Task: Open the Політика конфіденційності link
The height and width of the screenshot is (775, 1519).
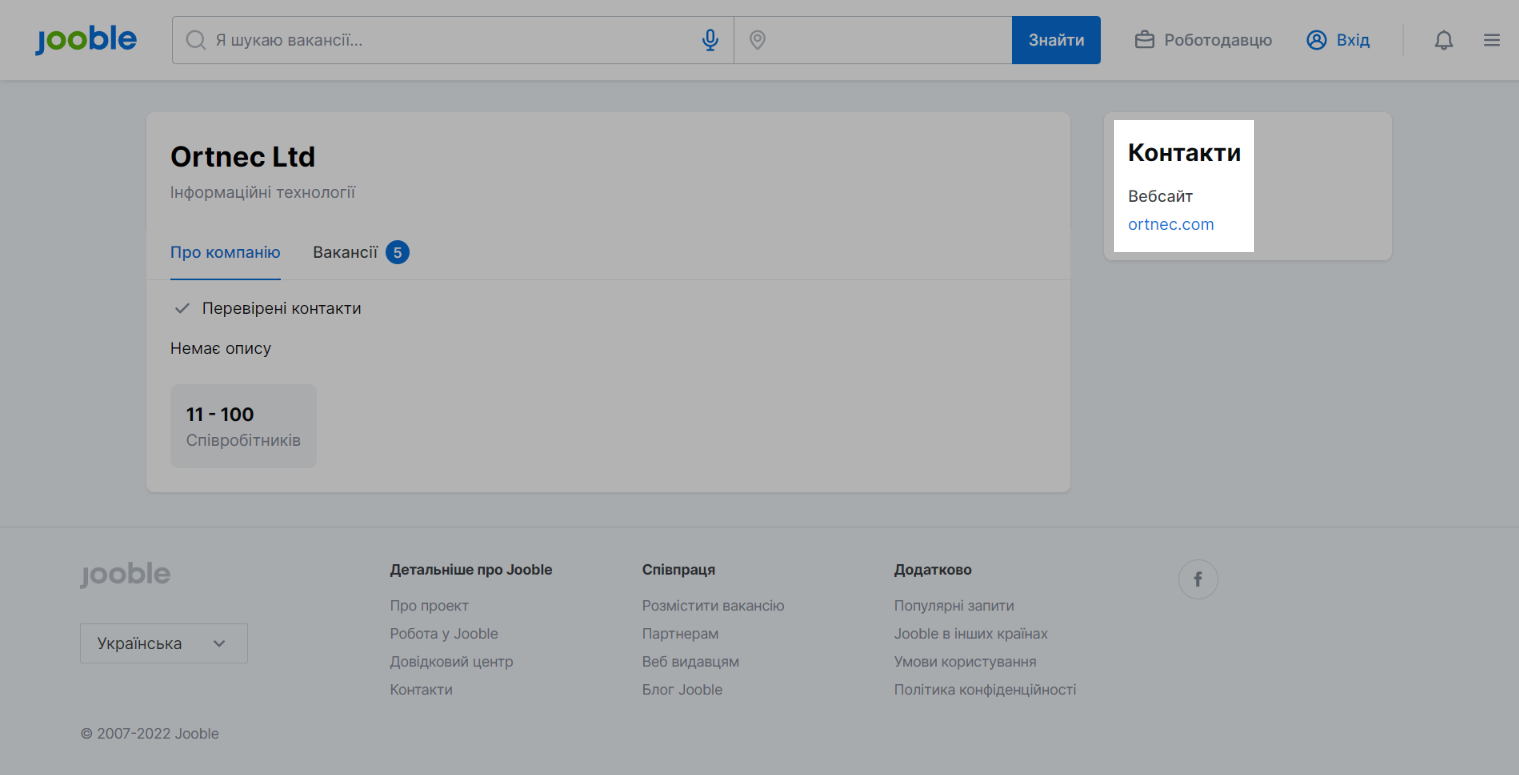Action: (x=985, y=690)
